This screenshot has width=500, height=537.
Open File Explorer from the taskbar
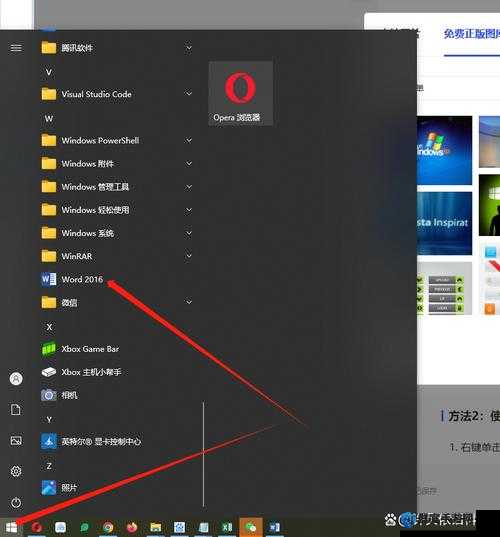(155, 527)
